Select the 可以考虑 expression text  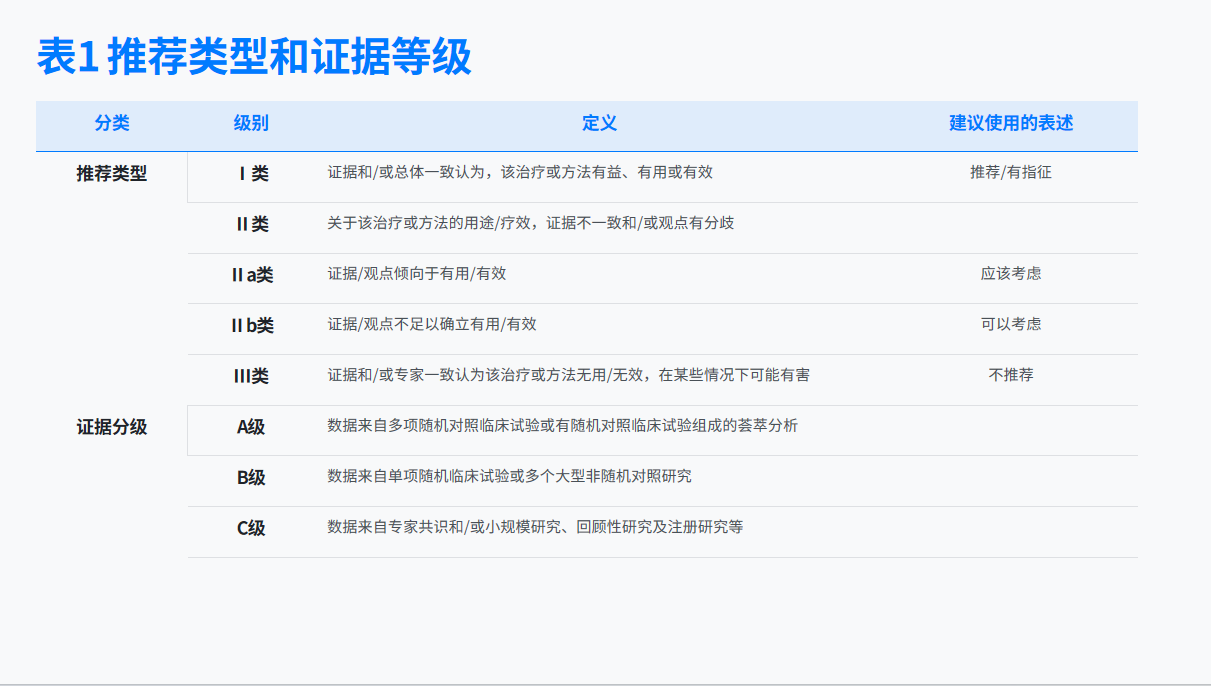tap(1013, 324)
